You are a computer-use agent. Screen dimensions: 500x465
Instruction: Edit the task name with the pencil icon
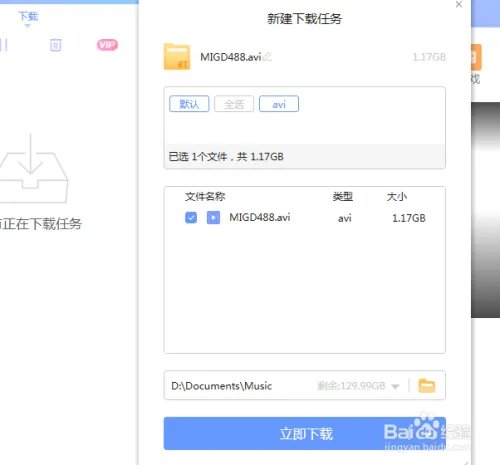(267, 57)
